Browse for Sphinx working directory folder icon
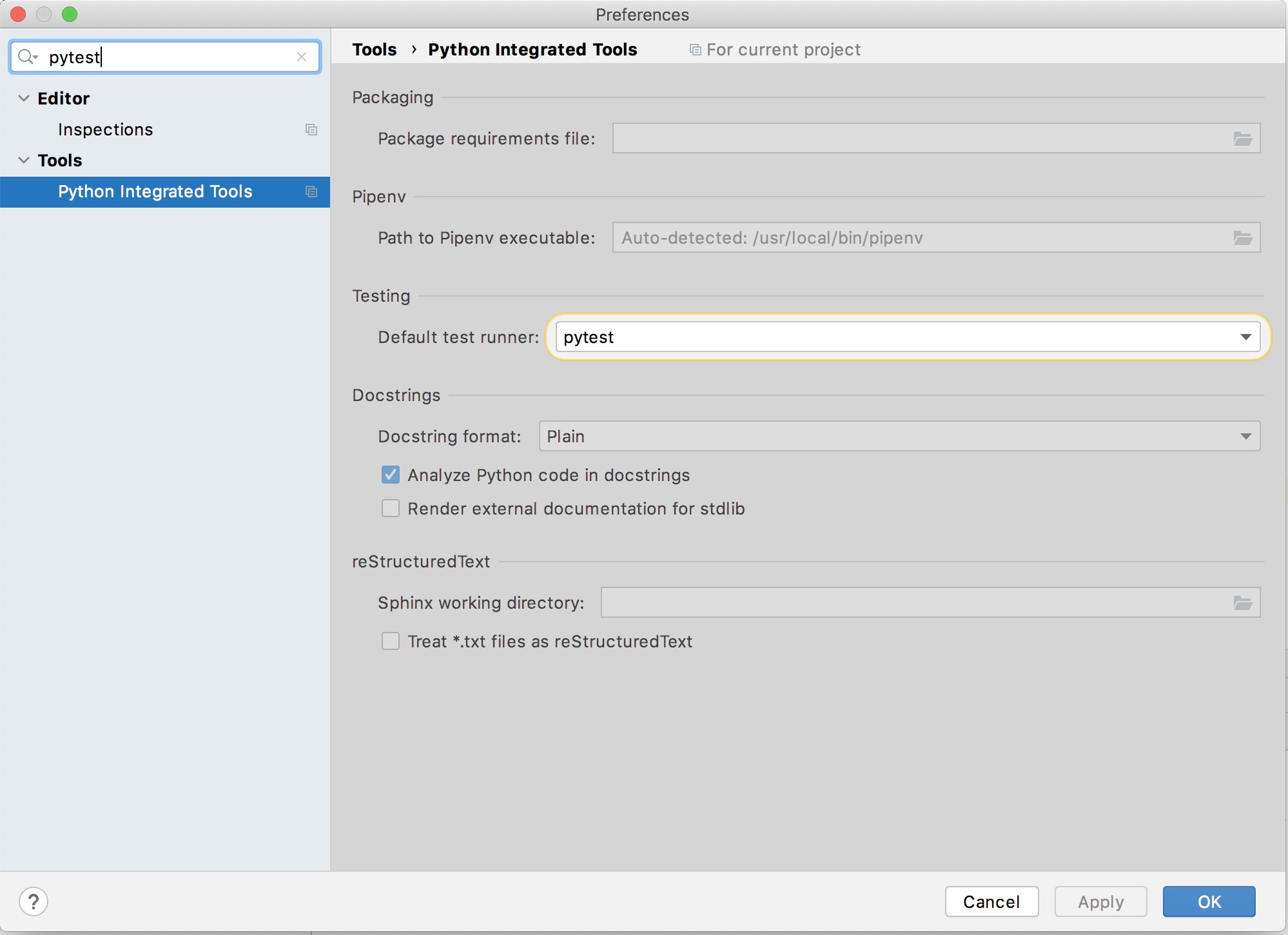 (x=1242, y=603)
